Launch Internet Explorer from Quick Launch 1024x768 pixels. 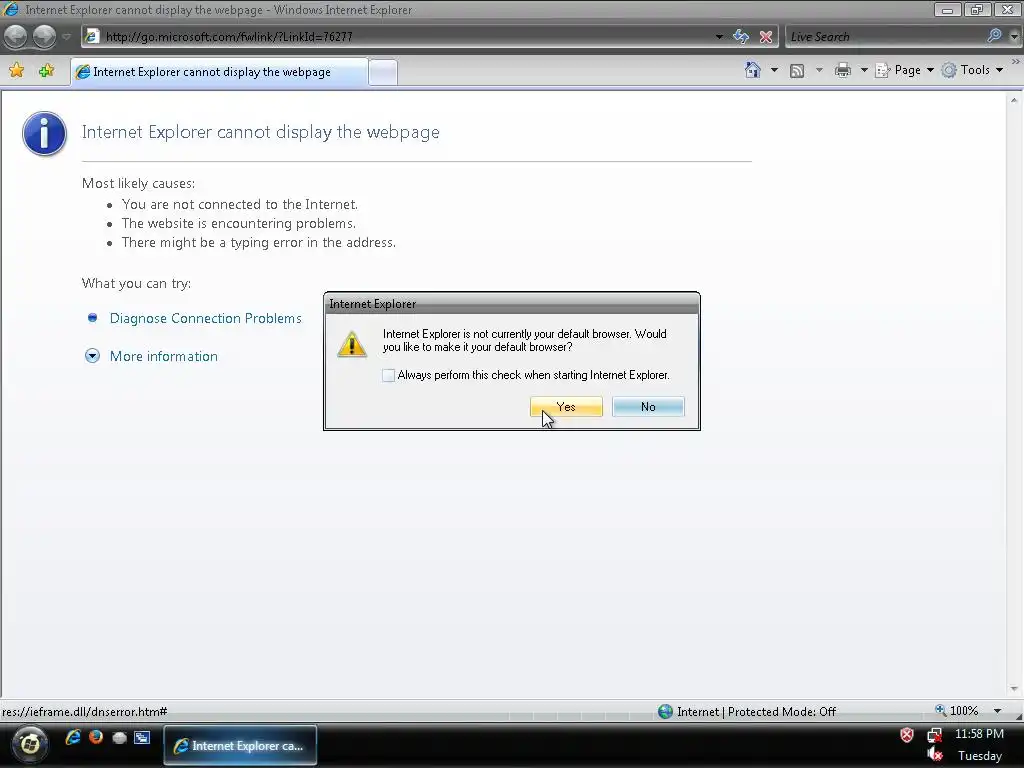72,737
